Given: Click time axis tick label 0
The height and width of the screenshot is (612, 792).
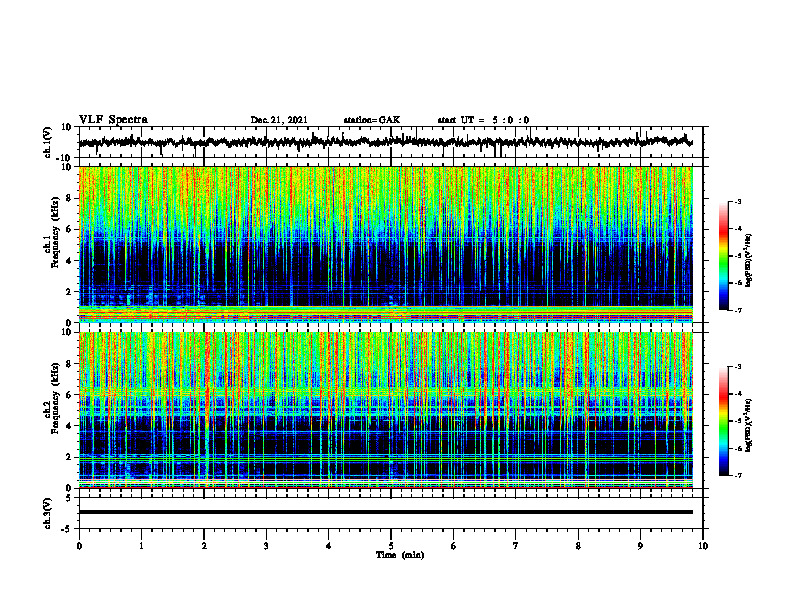Looking at the screenshot, I should 79,546.
